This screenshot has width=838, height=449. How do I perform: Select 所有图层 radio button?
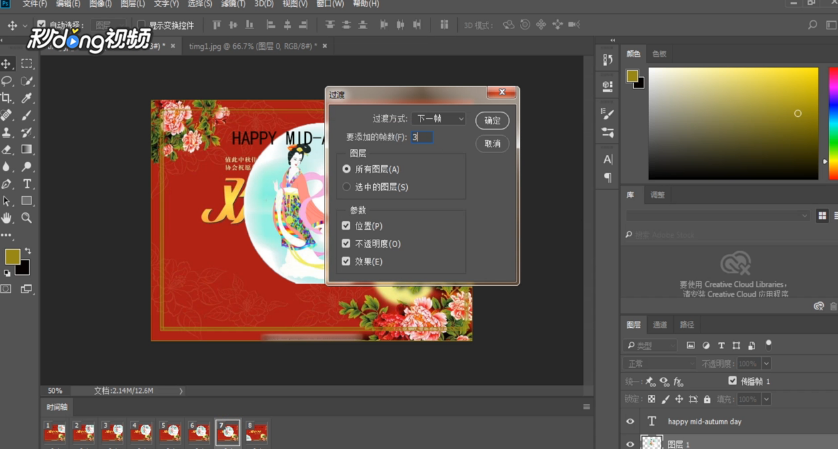coord(346,169)
